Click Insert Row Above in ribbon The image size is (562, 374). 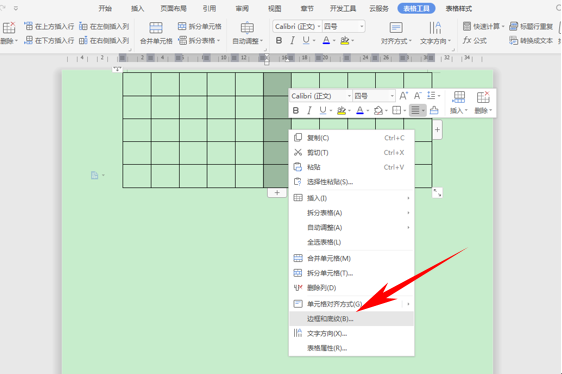click(49, 27)
